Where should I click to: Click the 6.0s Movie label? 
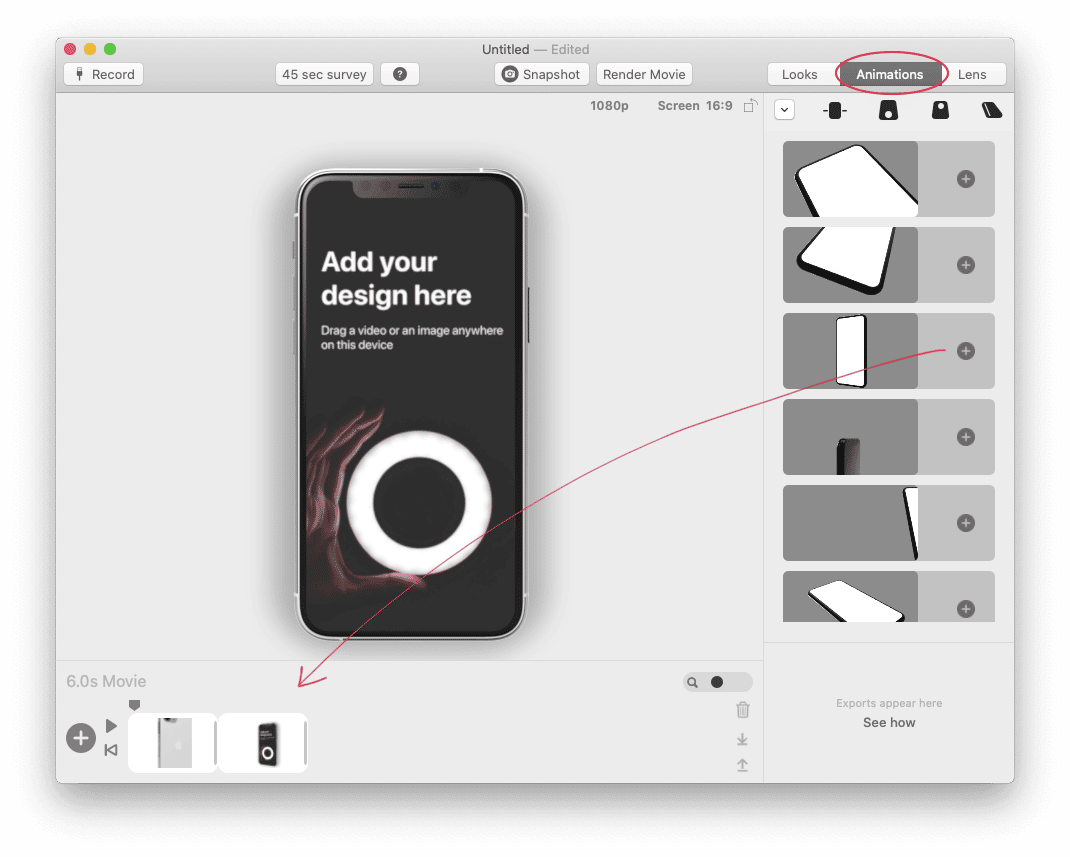pyautogui.click(x=106, y=681)
